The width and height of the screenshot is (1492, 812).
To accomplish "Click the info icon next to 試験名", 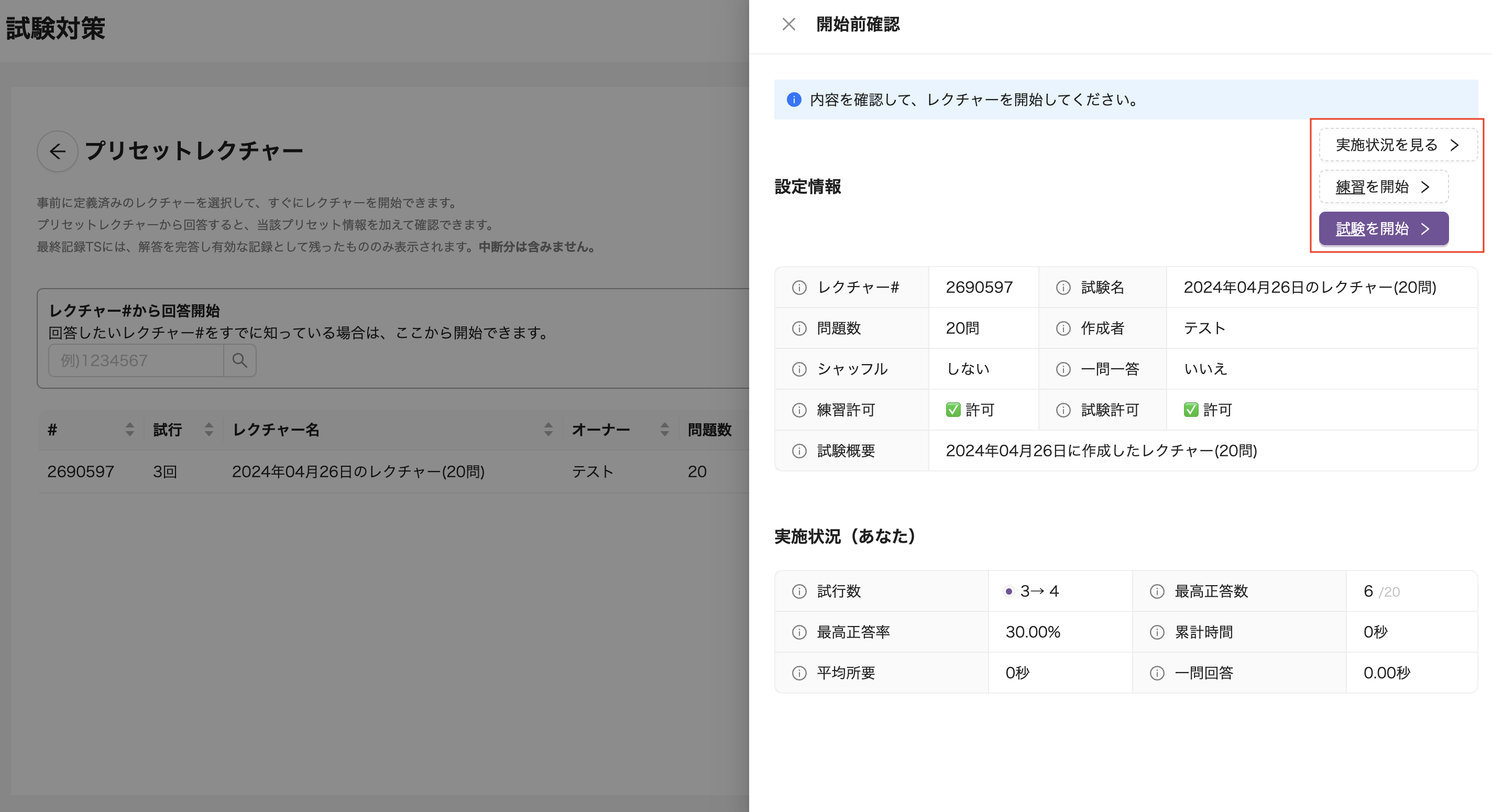I will pyautogui.click(x=1063, y=288).
